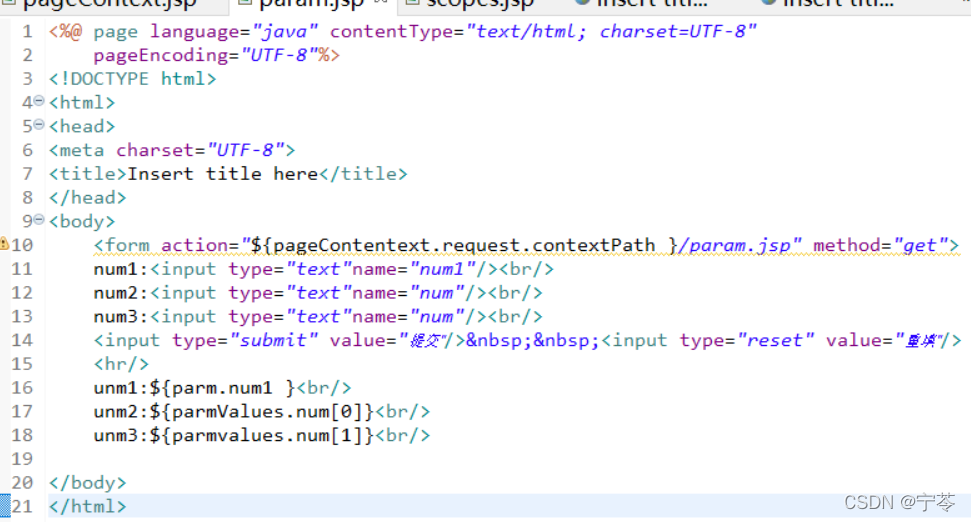
Task: Click the type="reset" input tag
Action: [782, 341]
